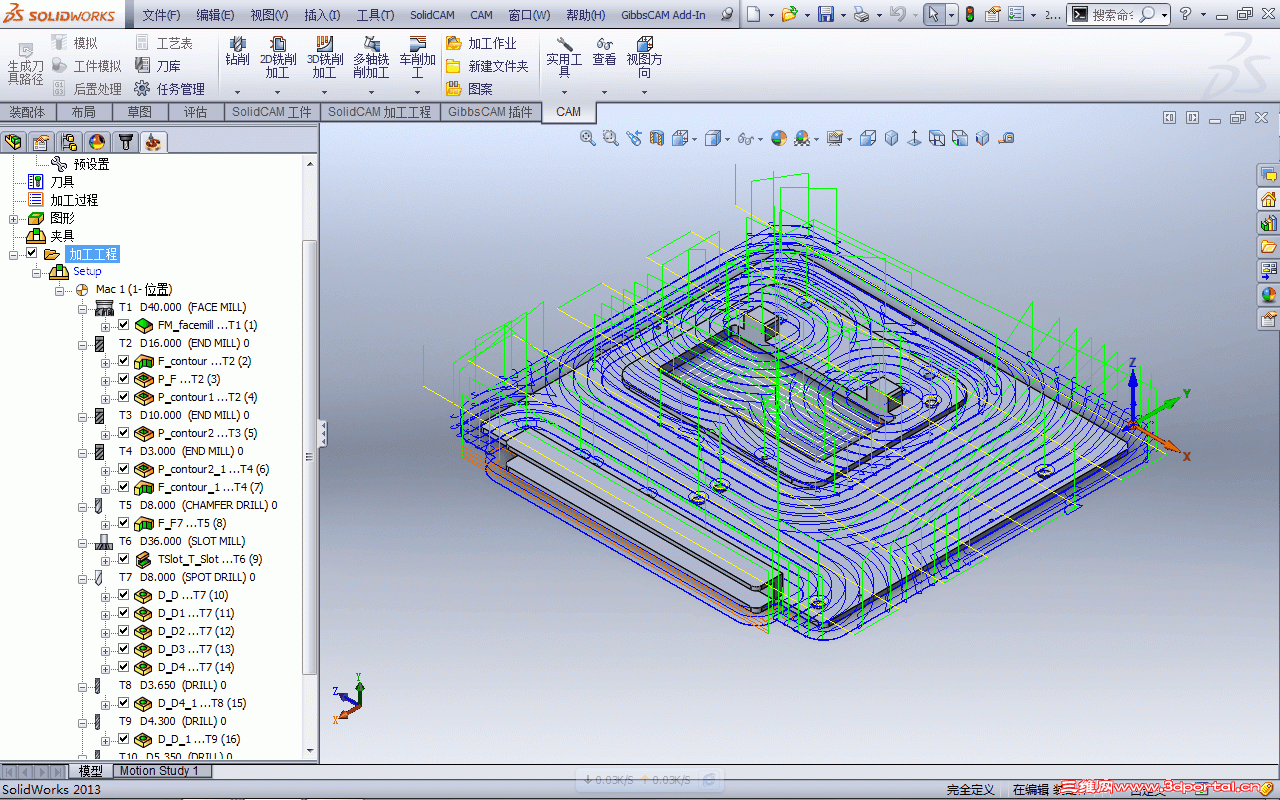Expand the P_contour2 operation node
The height and width of the screenshot is (800, 1280).
click(x=105, y=434)
